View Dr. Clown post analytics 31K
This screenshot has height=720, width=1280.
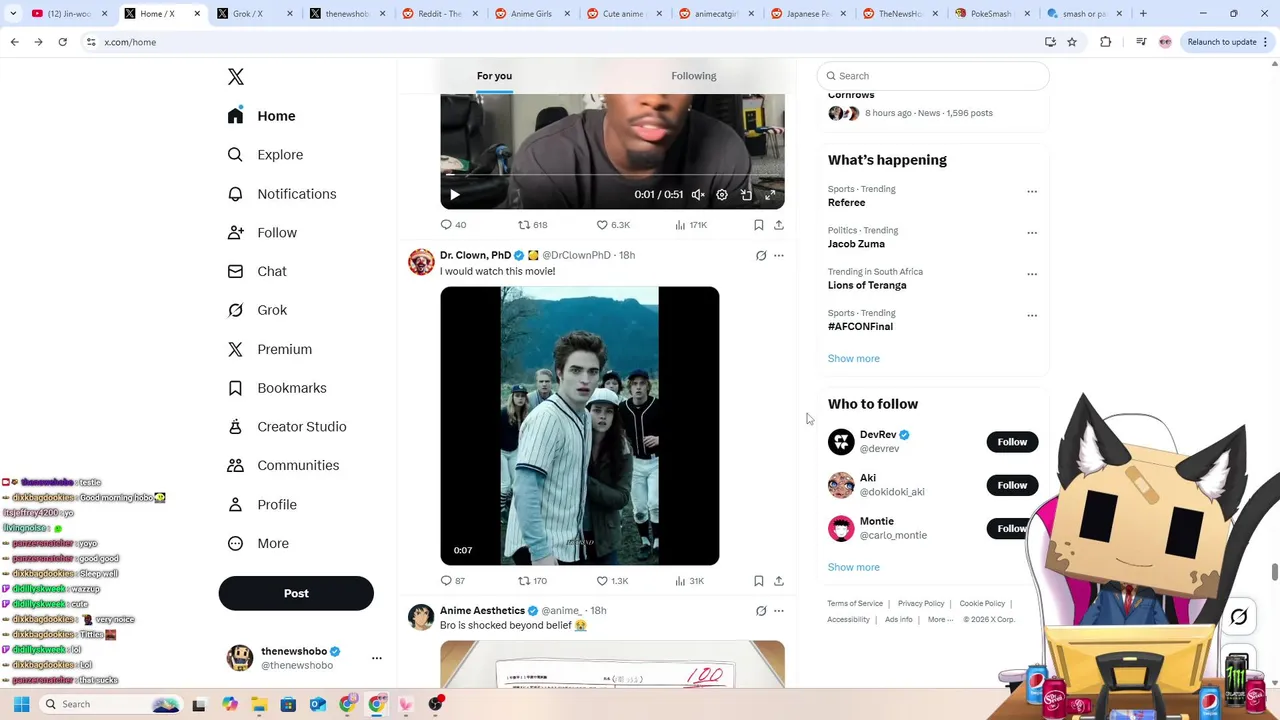click(690, 581)
